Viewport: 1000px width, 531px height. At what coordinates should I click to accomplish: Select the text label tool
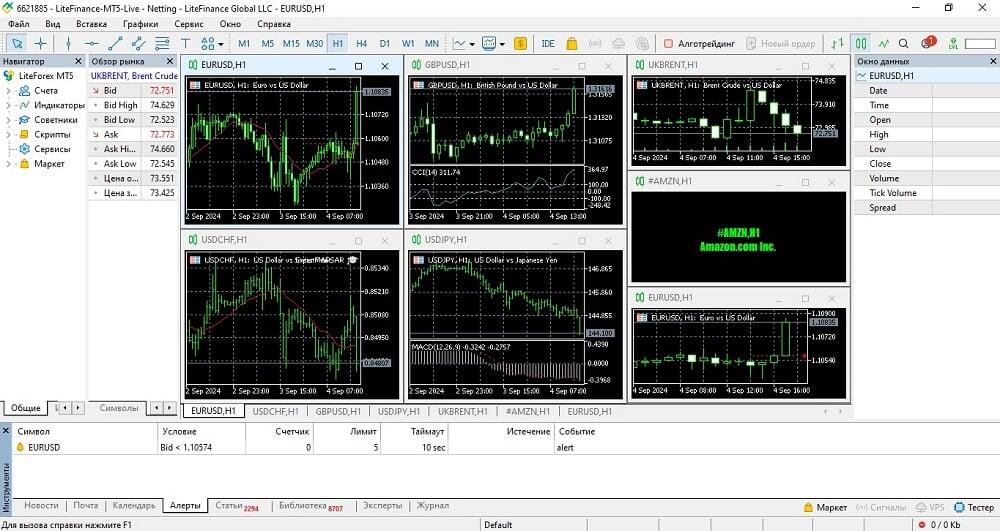tap(186, 43)
